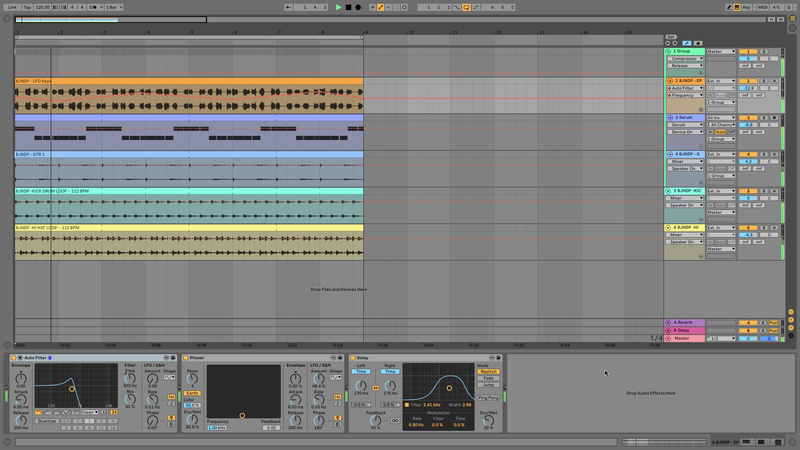Viewport: 800px width, 450px height.
Task: Select Fade mode in Delay device
Action: point(488,378)
